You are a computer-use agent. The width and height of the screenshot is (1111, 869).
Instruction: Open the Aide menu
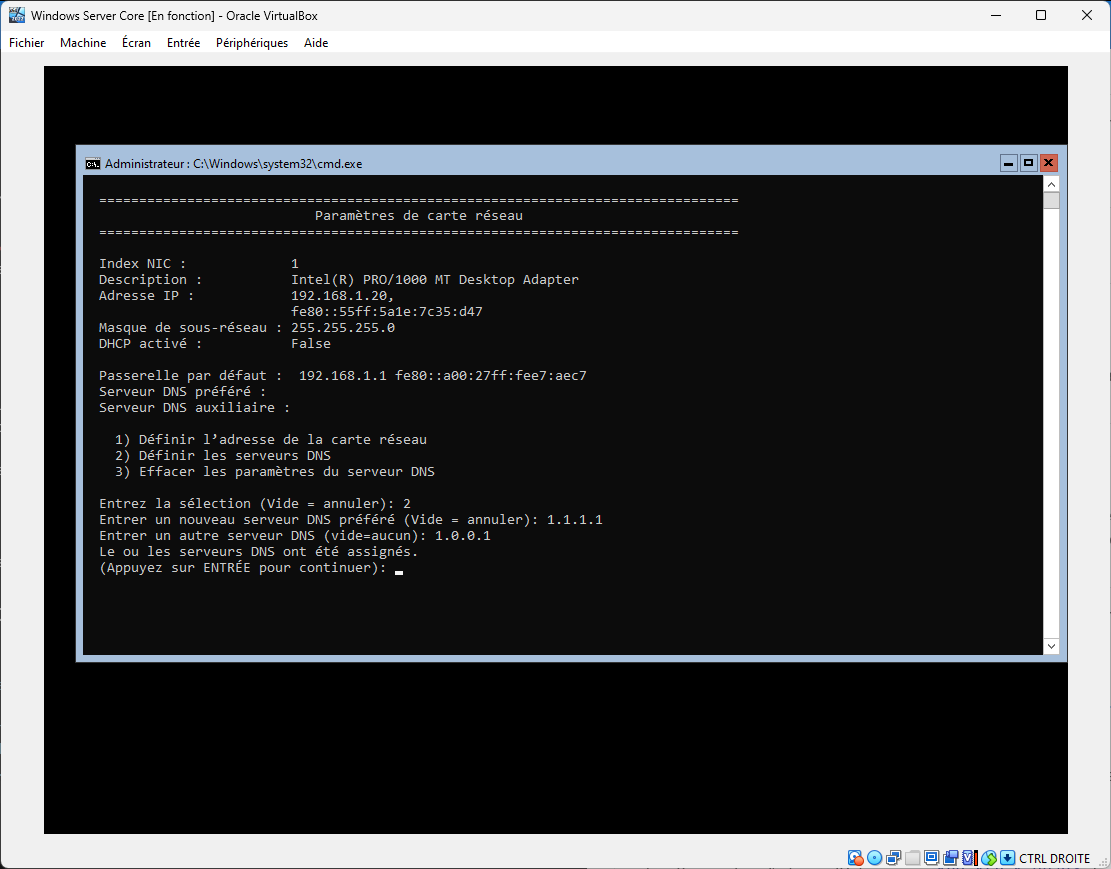316,43
